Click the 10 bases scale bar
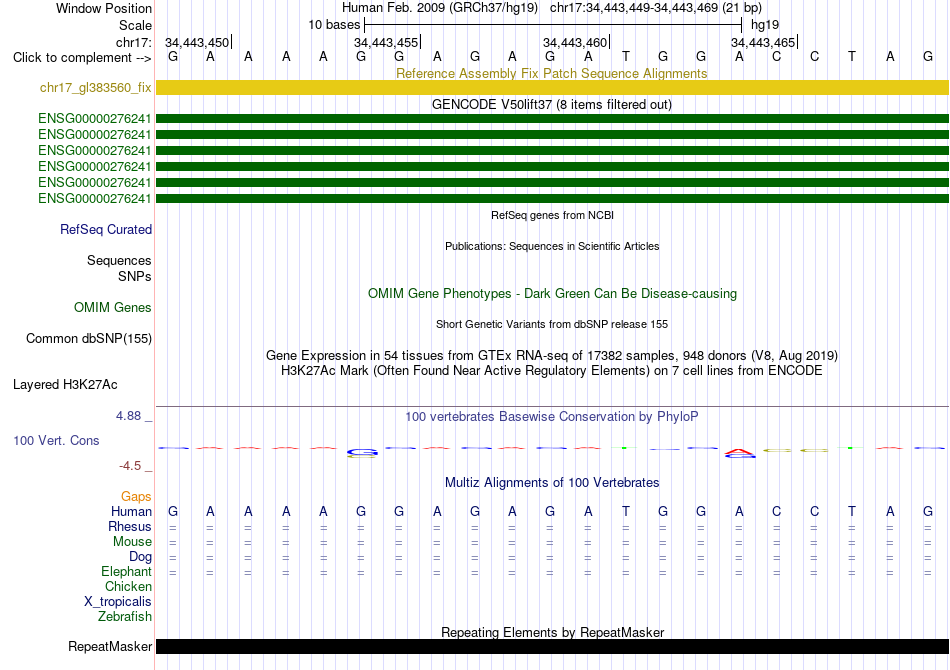 pos(553,25)
